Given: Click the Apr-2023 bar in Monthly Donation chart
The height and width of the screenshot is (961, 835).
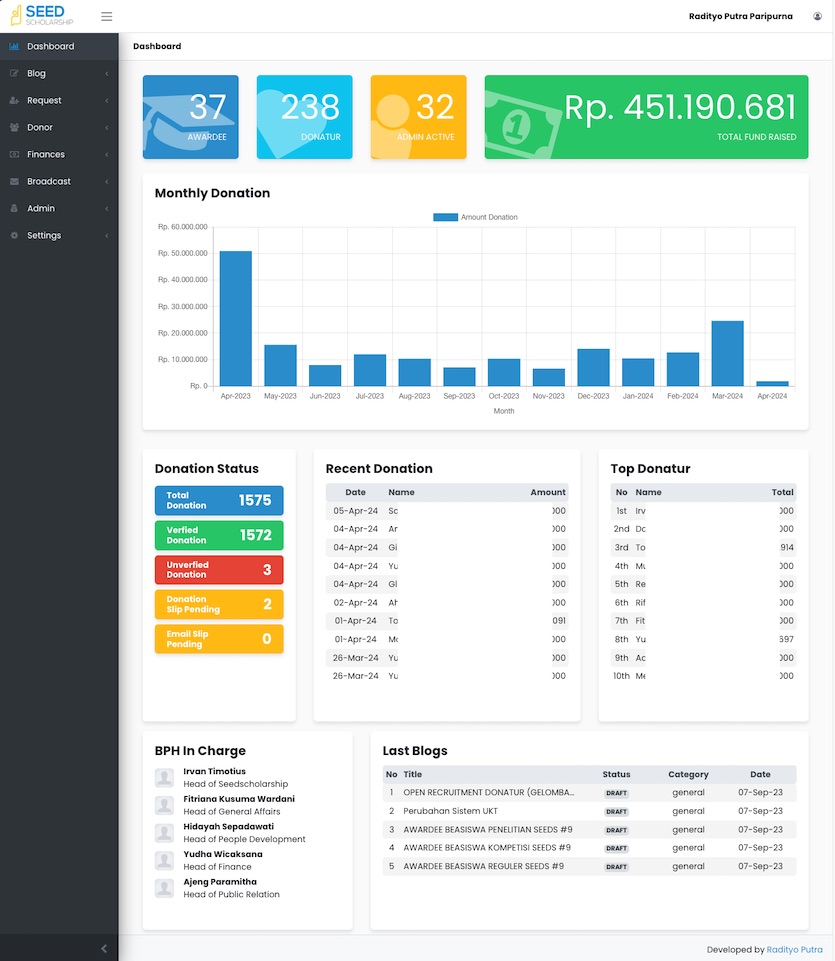Looking at the screenshot, I should [235, 318].
